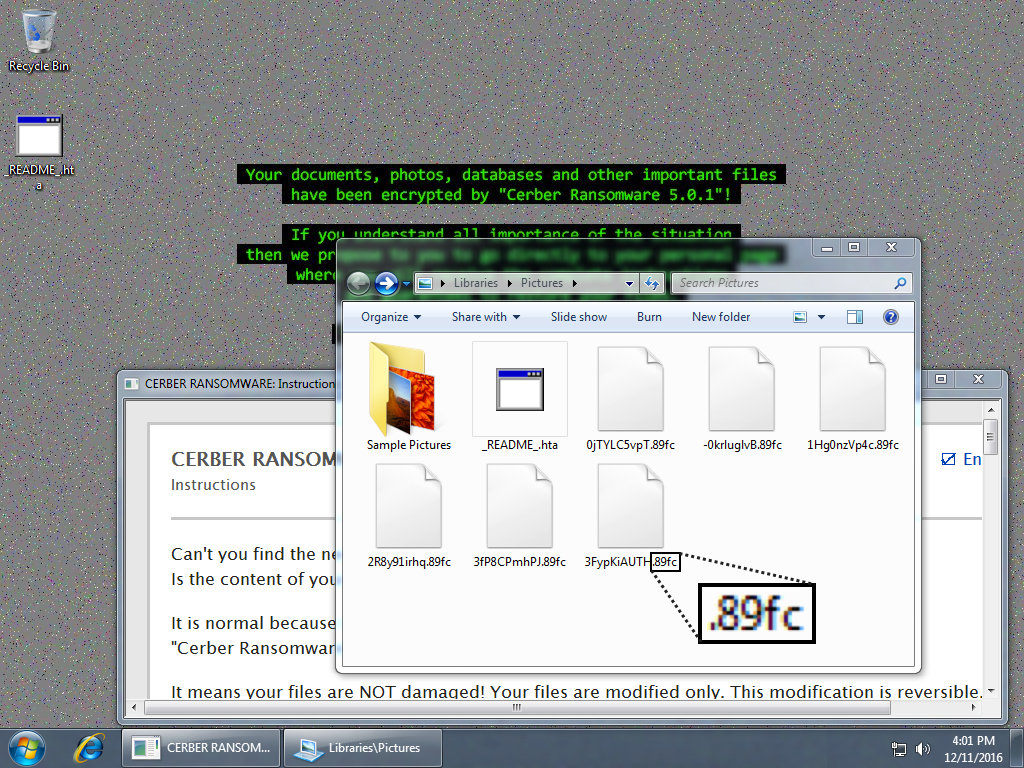Click the Cerber window title bar icon
The height and width of the screenshot is (768, 1024).
coord(131,383)
